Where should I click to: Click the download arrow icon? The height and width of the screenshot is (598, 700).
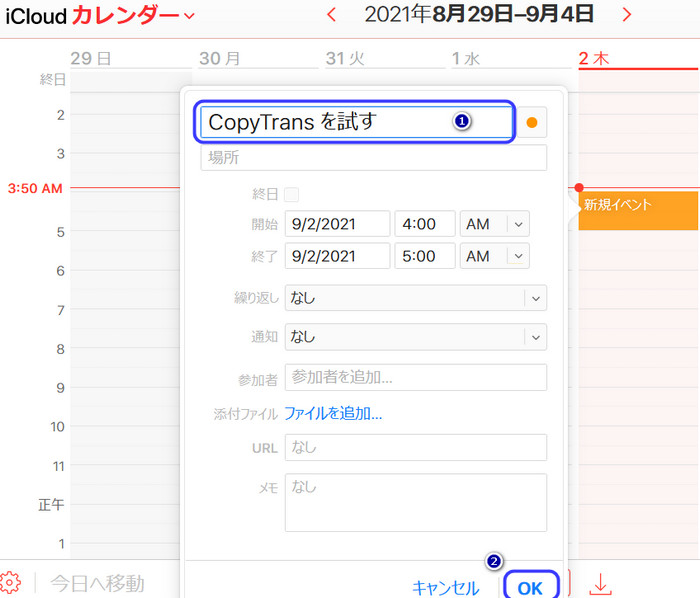point(600,584)
